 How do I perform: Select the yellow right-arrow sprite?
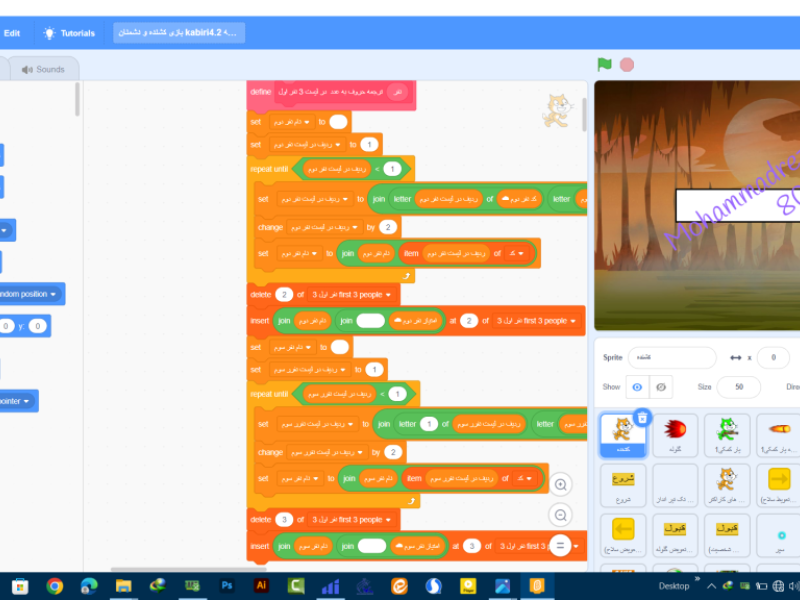click(x=778, y=485)
